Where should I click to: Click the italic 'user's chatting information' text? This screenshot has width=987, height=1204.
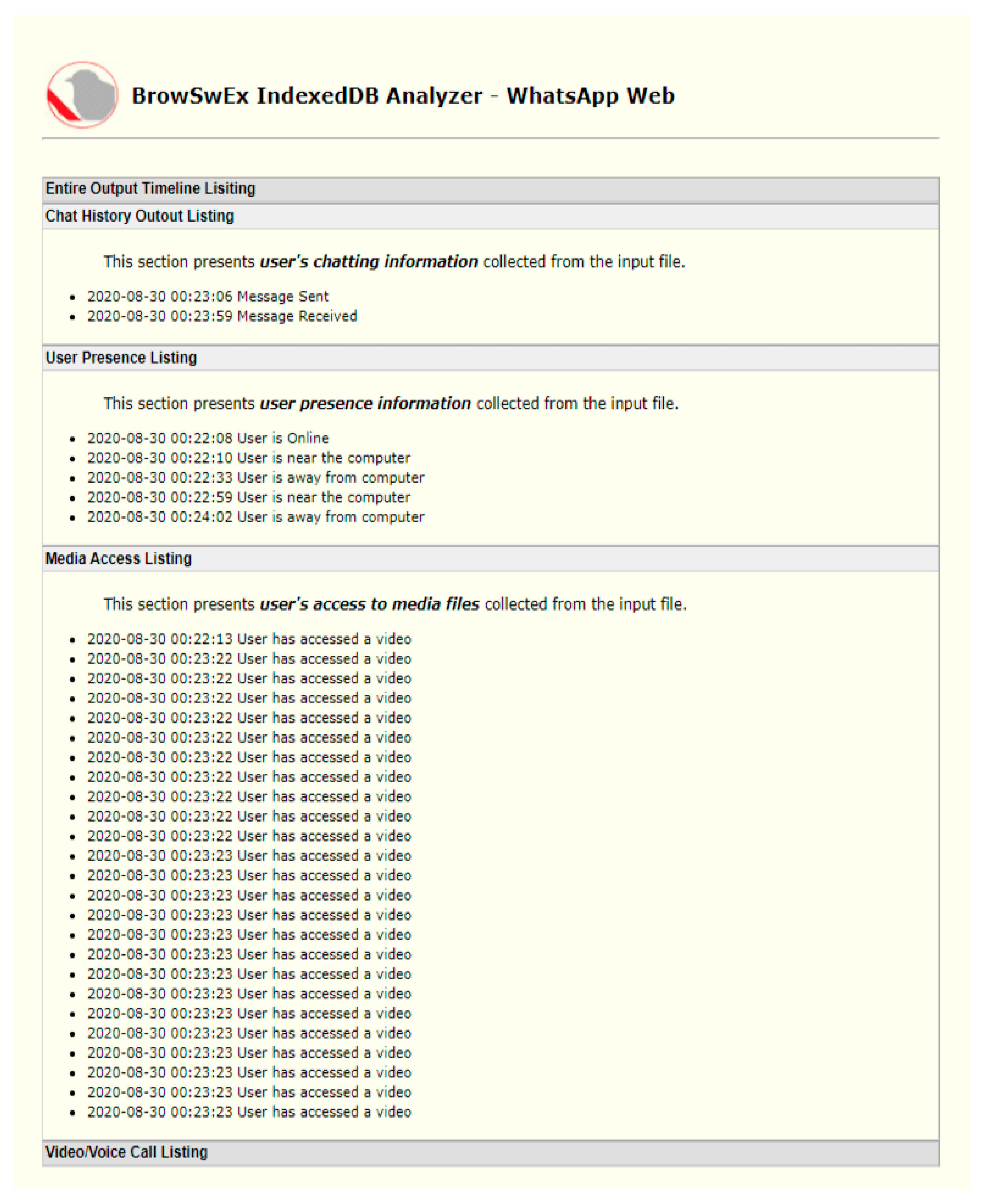pyautogui.click(x=368, y=262)
